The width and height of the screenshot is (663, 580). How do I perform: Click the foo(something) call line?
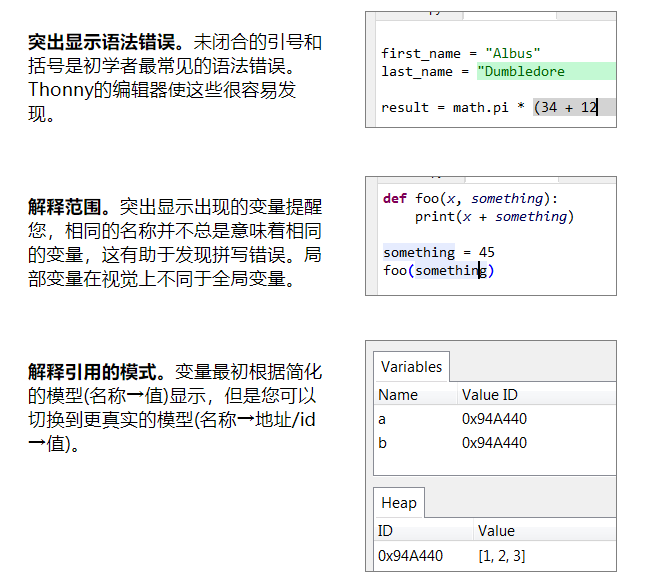coord(438,270)
